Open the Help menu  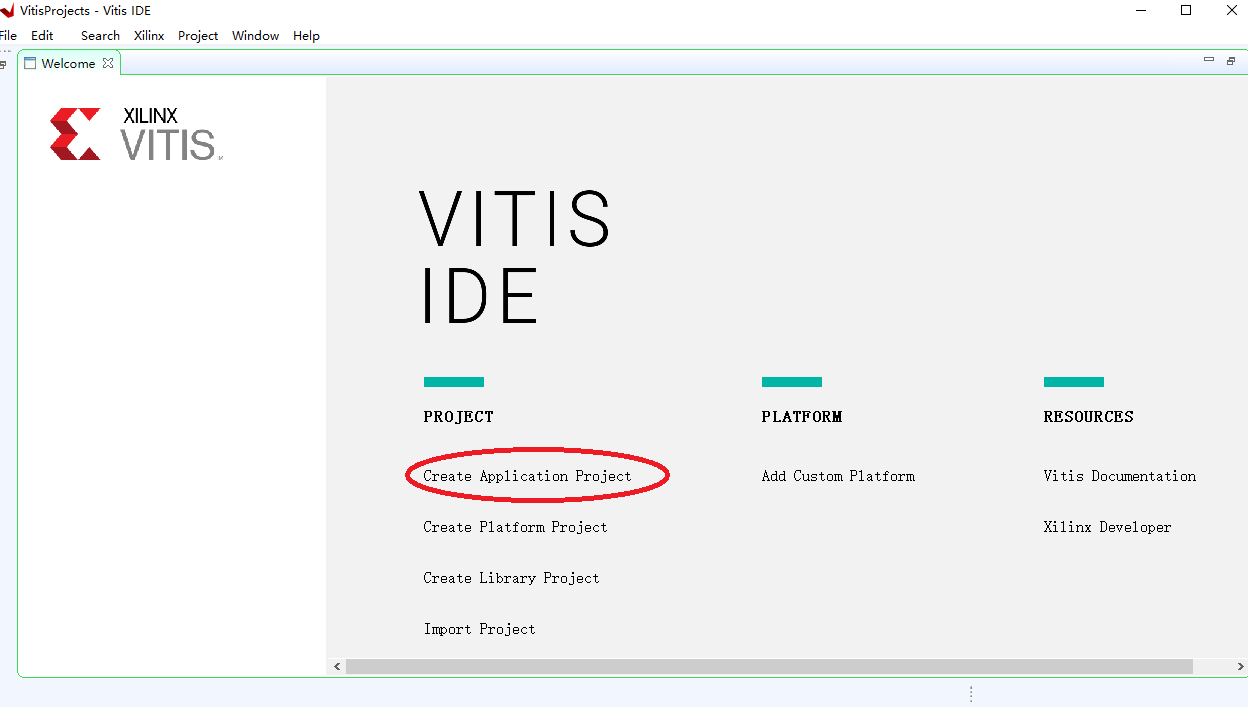click(306, 35)
